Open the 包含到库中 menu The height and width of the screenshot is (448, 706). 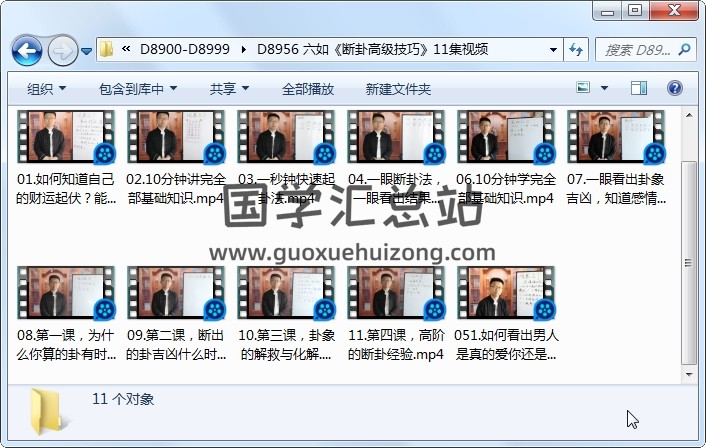click(137, 89)
